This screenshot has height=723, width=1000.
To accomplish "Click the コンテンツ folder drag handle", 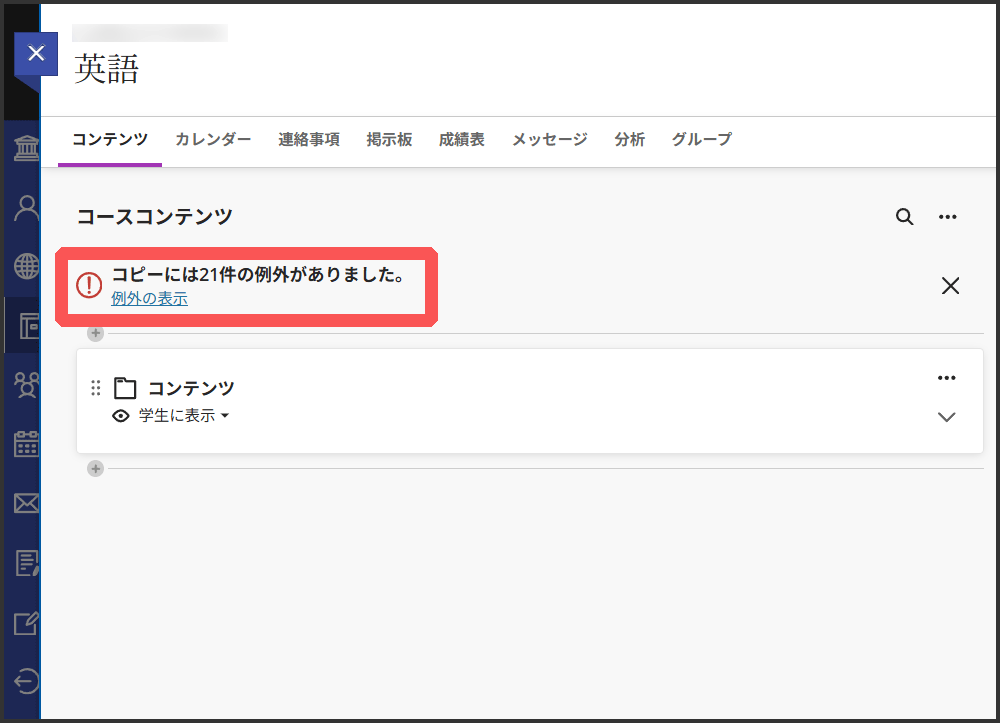I will click(96, 388).
